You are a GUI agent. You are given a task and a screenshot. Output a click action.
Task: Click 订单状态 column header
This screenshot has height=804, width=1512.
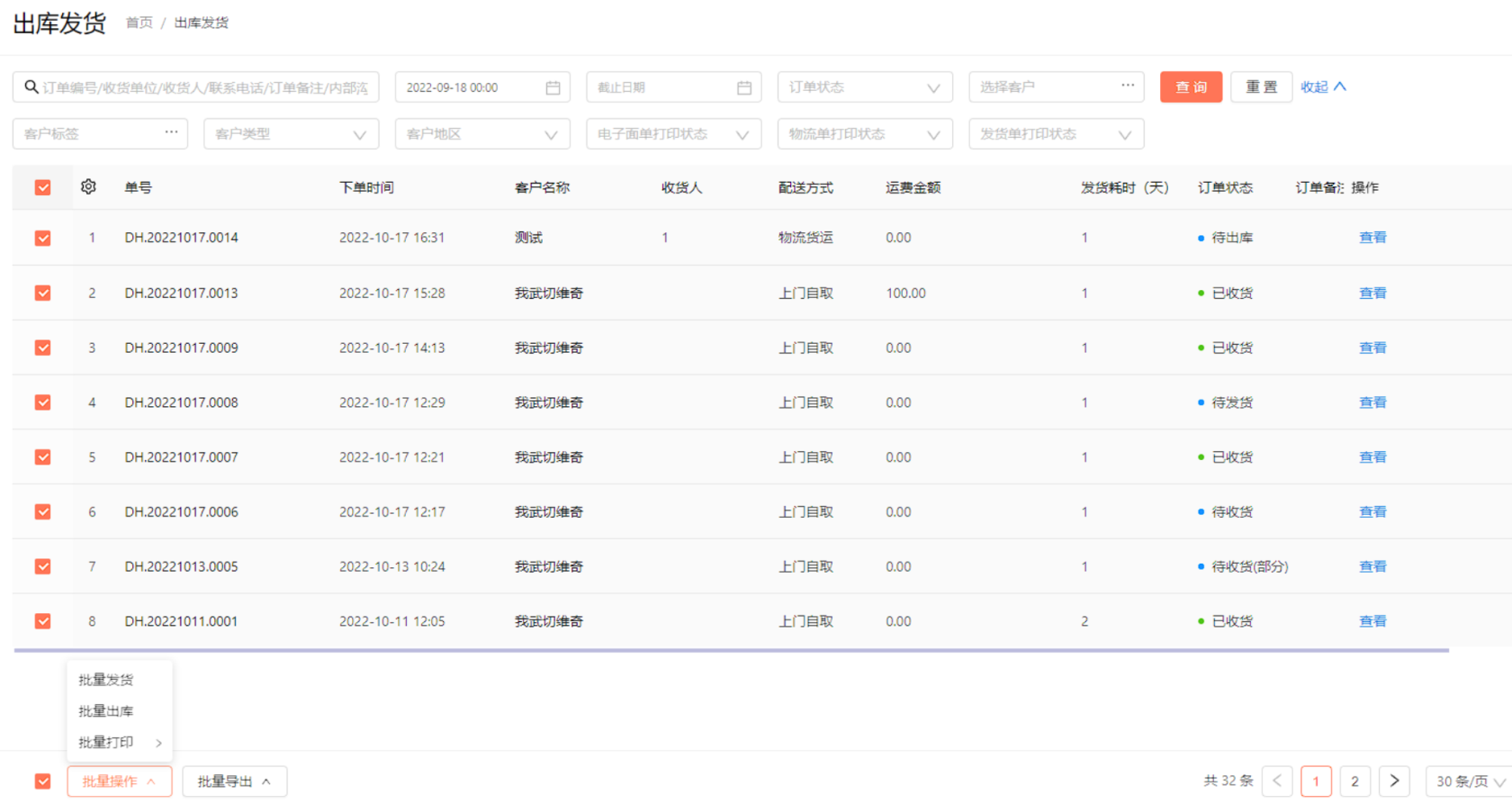(1225, 187)
